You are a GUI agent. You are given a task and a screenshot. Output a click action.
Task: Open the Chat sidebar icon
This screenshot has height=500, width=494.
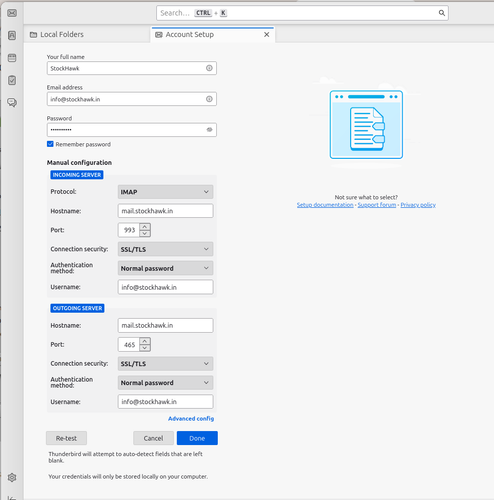(12, 102)
